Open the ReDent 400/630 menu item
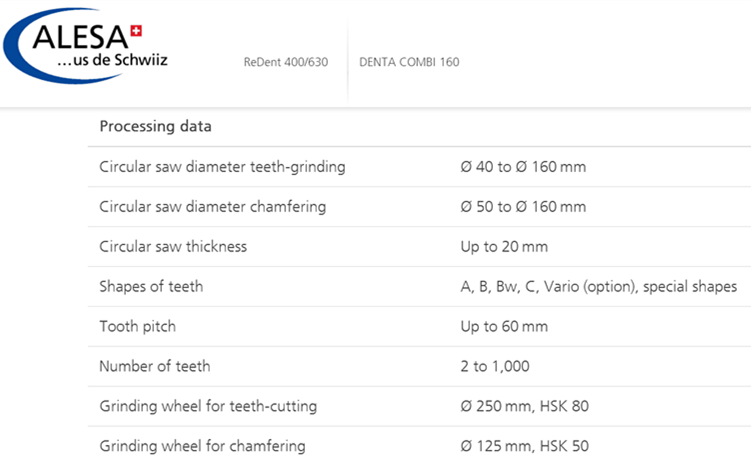Viewport: 751px width, 469px height. click(x=286, y=62)
